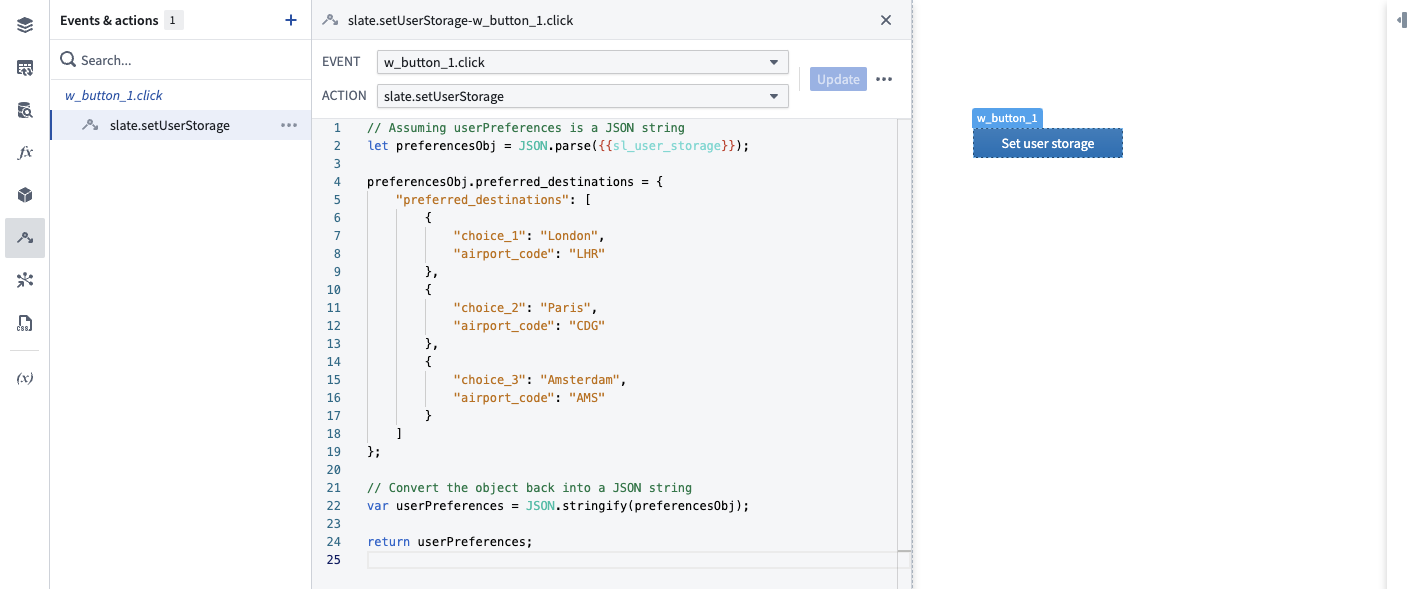Open the CSS styles file icon
The width and height of the screenshot is (1416, 589).
tap(25, 323)
